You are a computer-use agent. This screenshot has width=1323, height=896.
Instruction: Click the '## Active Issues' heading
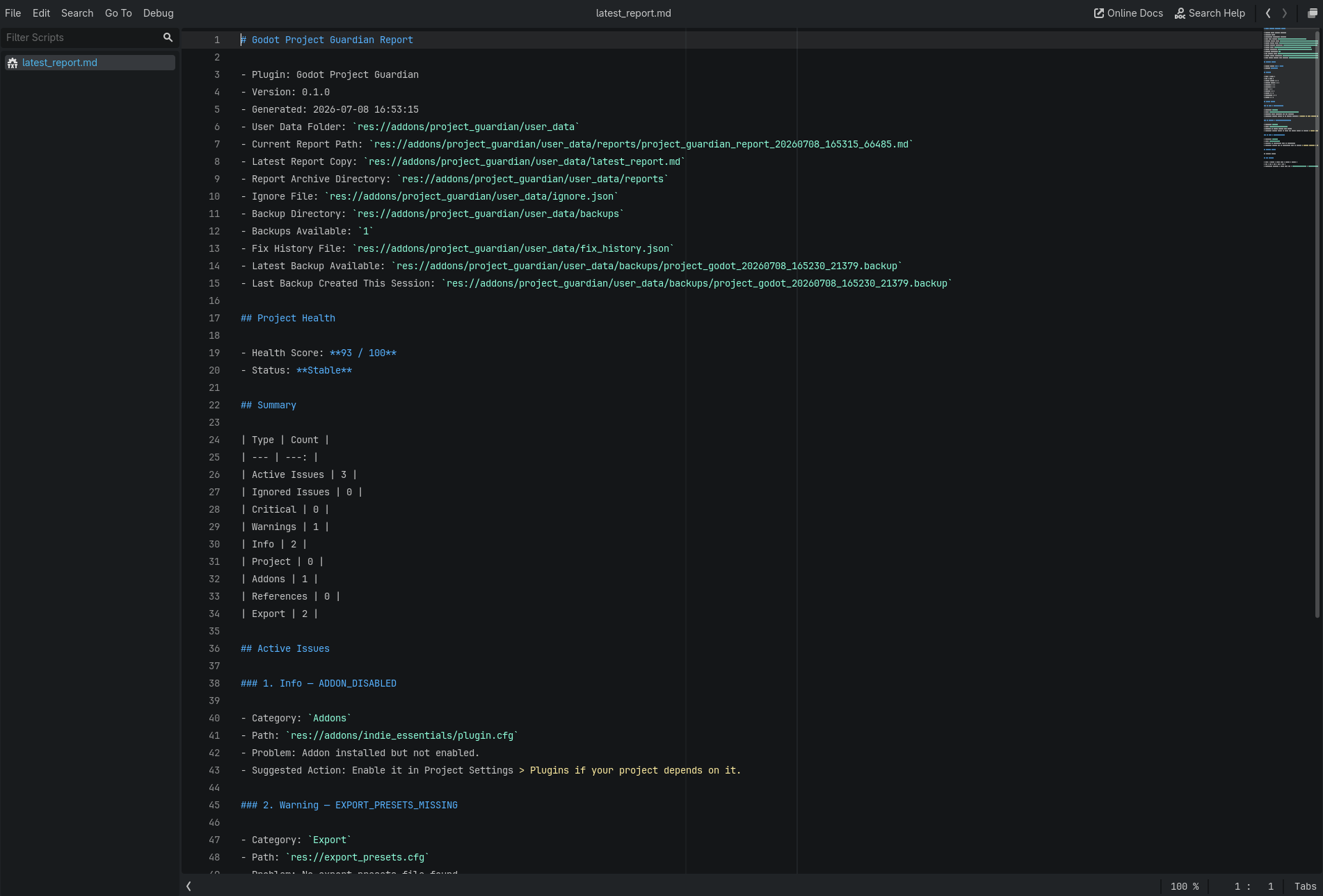pyautogui.click(x=285, y=648)
